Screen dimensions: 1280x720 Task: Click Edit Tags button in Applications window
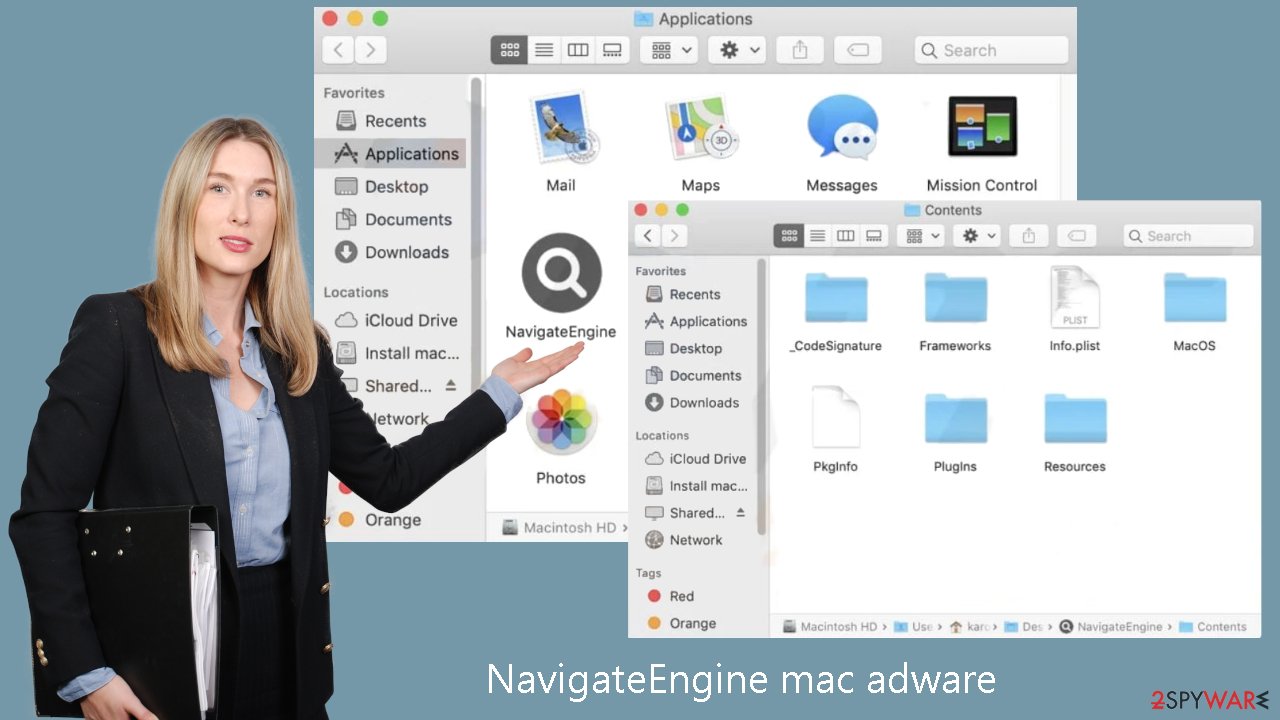[x=858, y=50]
